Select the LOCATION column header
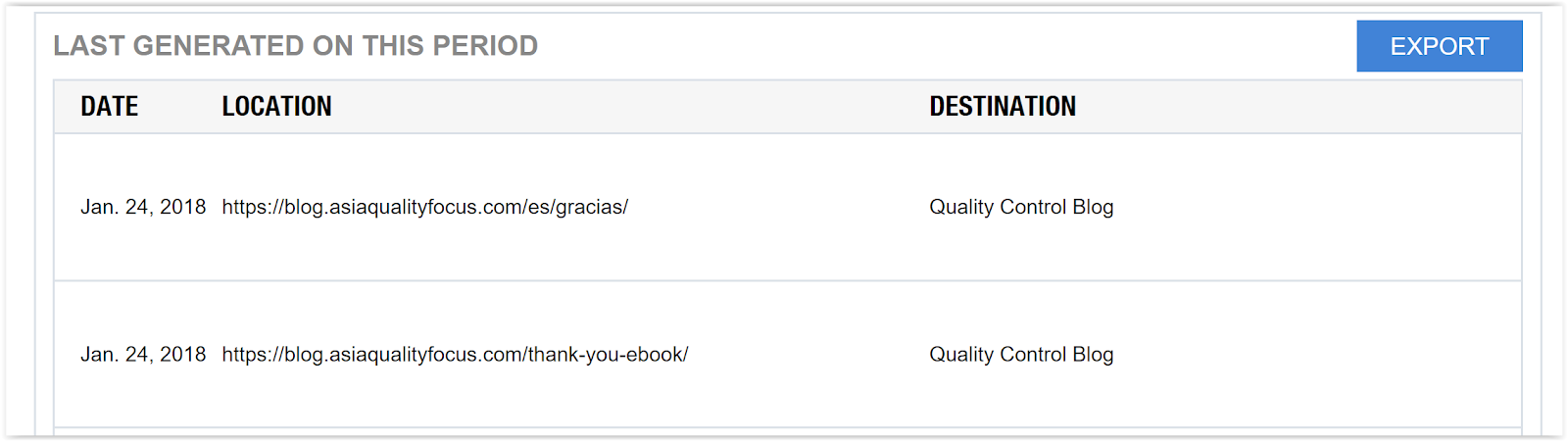This screenshot has height=441, width=1568. tap(276, 106)
